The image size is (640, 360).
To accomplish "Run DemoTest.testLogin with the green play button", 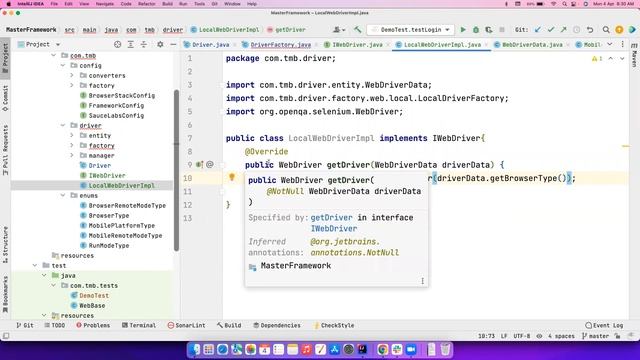I will [463, 30].
